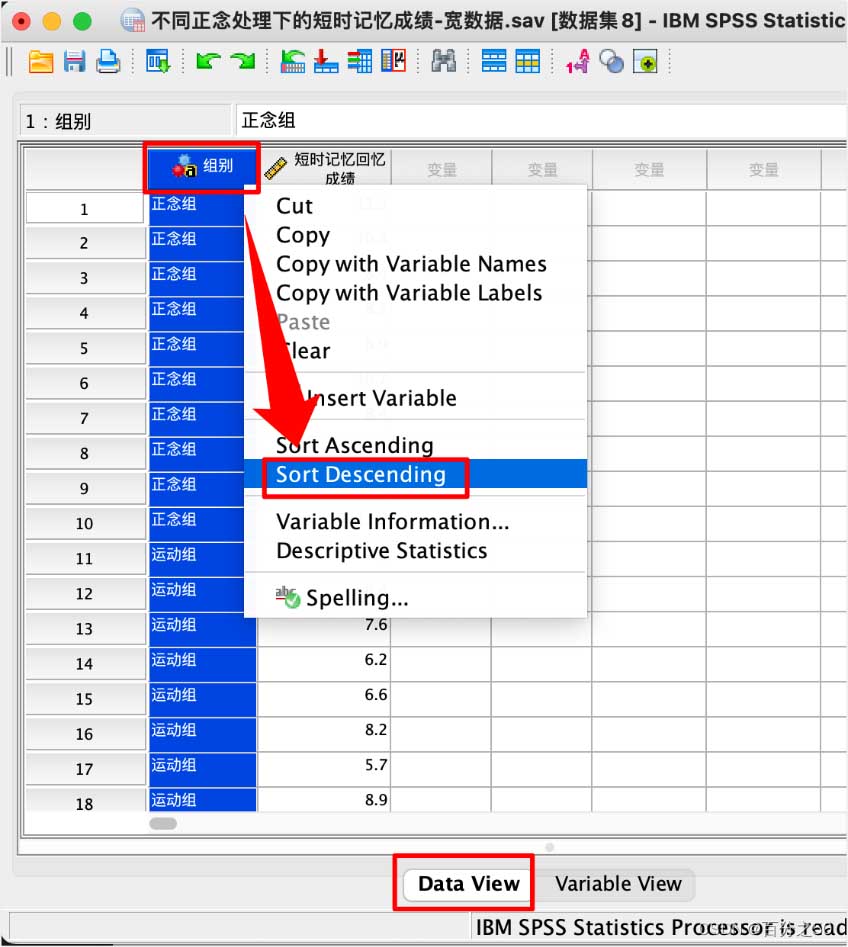The height and width of the screenshot is (947, 848).
Task: Click the Undo green arrow icon
Action: (x=208, y=61)
